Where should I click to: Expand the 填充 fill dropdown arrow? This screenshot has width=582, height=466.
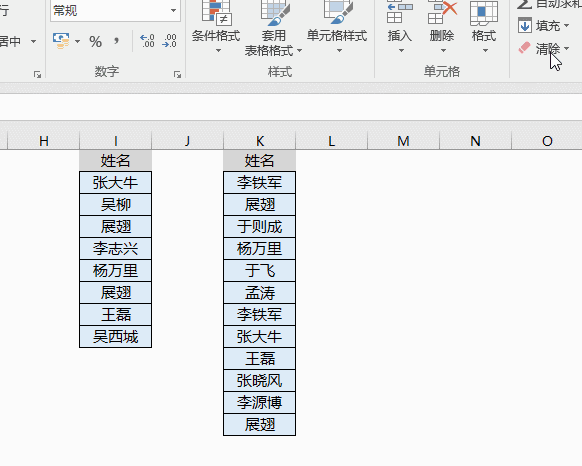(x=566, y=26)
